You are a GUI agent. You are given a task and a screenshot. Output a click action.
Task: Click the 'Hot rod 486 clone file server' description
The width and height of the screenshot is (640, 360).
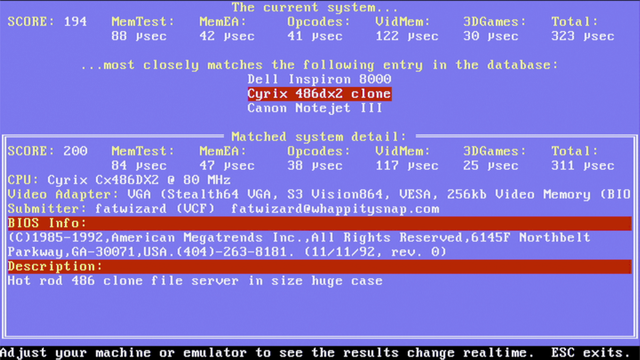[x=195, y=281]
